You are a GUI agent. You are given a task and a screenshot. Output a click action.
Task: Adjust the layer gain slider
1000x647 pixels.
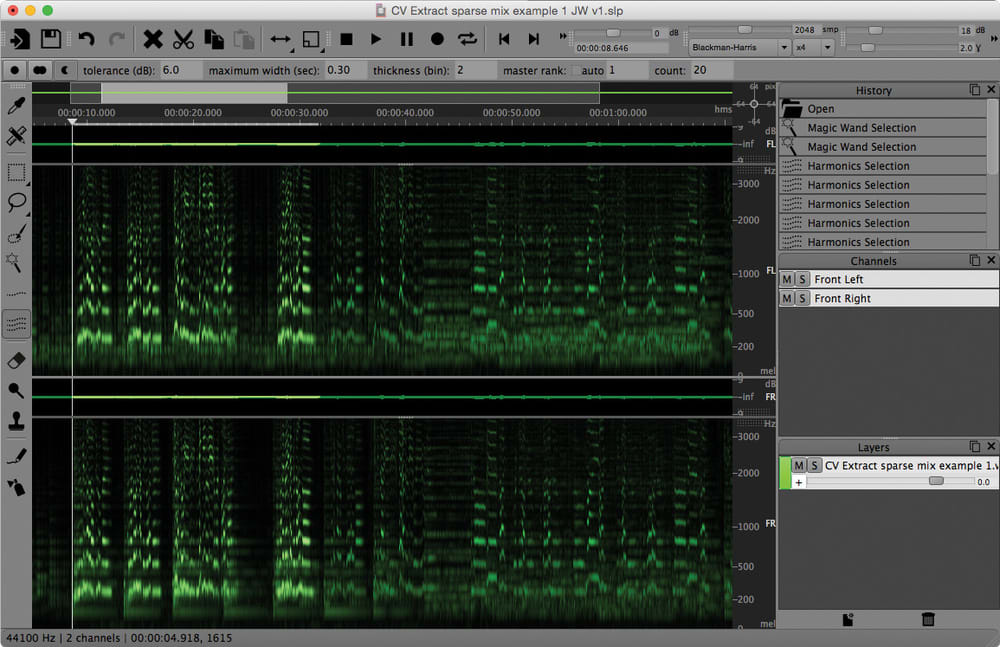pos(936,481)
